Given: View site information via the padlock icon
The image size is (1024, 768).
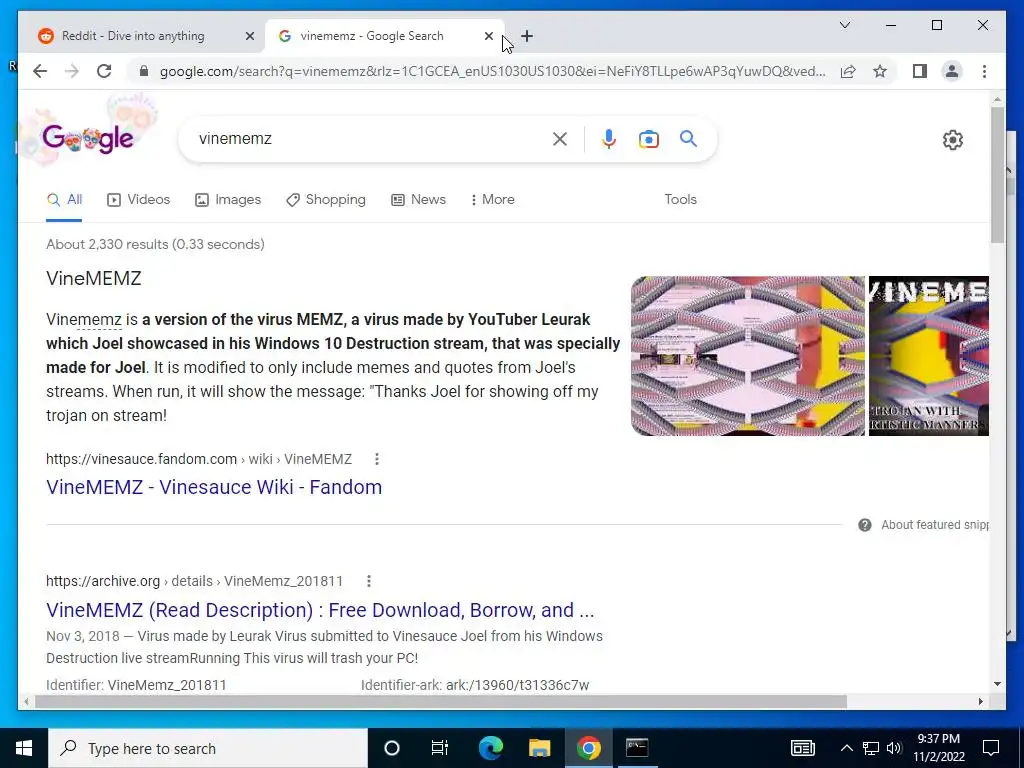Looking at the screenshot, I should (144, 71).
